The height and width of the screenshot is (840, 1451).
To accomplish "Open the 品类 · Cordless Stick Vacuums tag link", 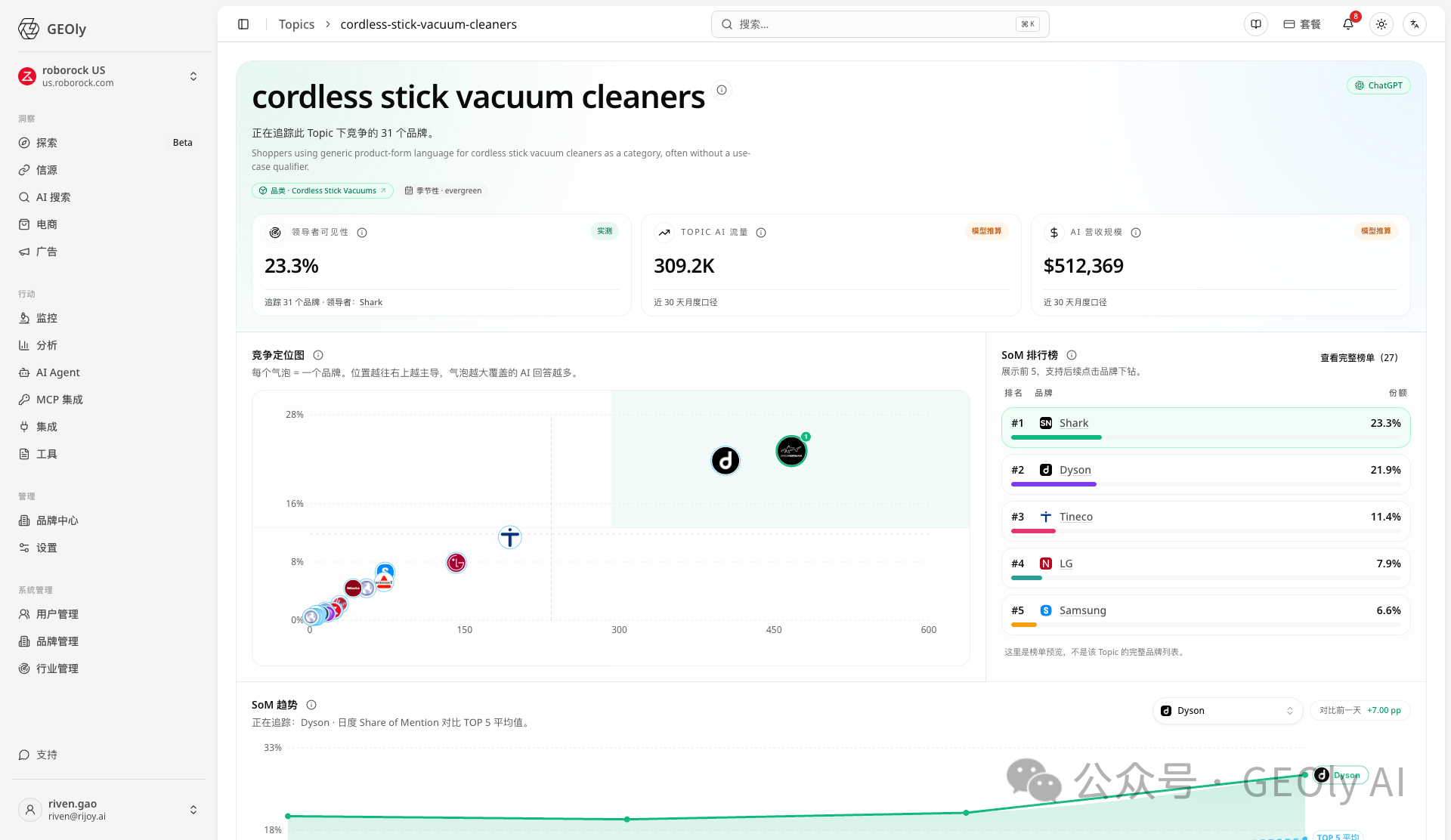I will [x=323, y=190].
